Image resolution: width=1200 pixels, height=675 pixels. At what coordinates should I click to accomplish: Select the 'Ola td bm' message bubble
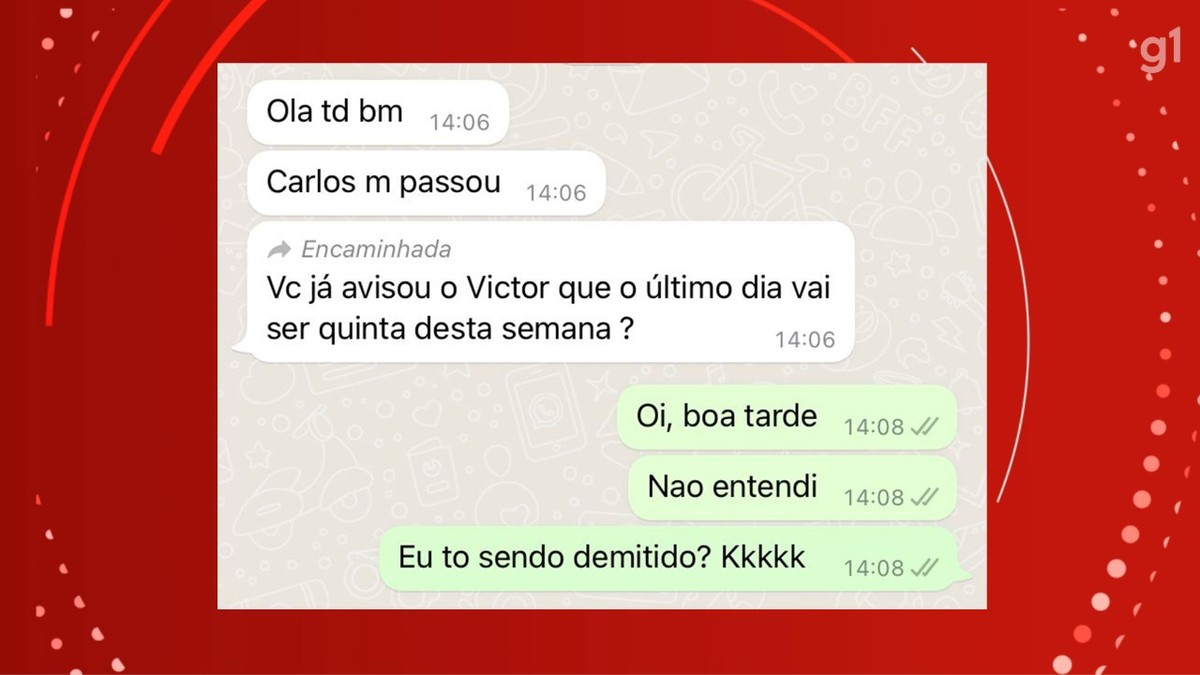(377, 113)
